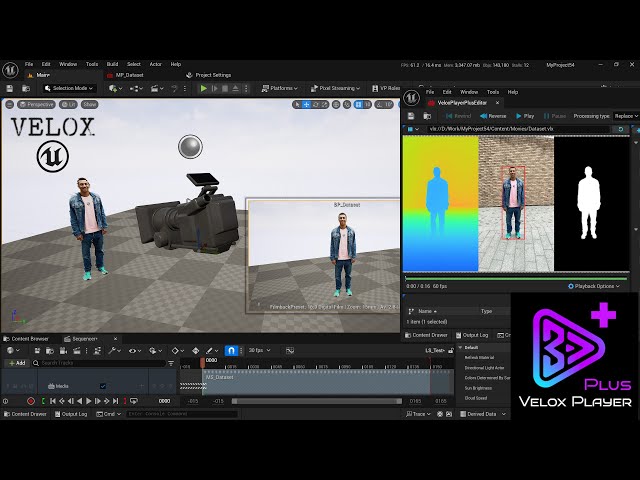Viewport: 640px width, 480px height.
Task: Open the Actor menu
Action: click(156, 64)
